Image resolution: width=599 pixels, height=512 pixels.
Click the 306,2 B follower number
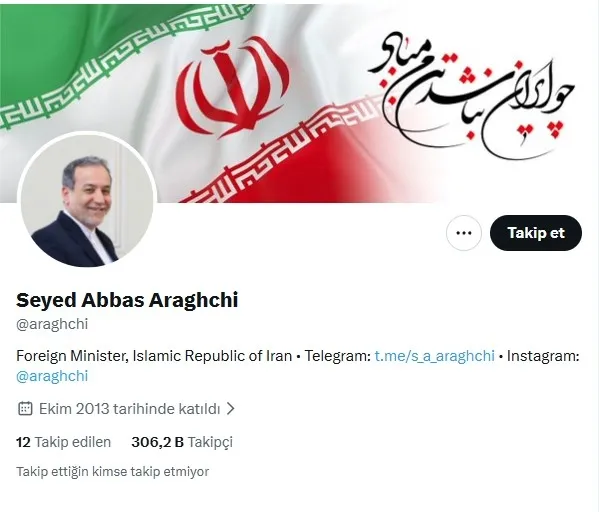(x=157, y=442)
